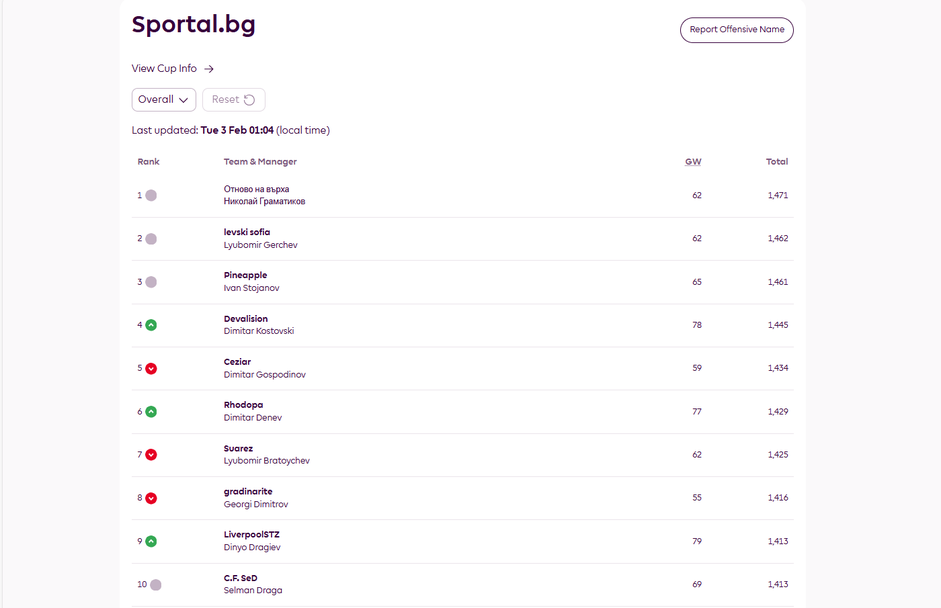Open the Pineapple team by Ivan Stojanov
Image resolution: width=941 pixels, height=608 pixels.
click(x=245, y=275)
